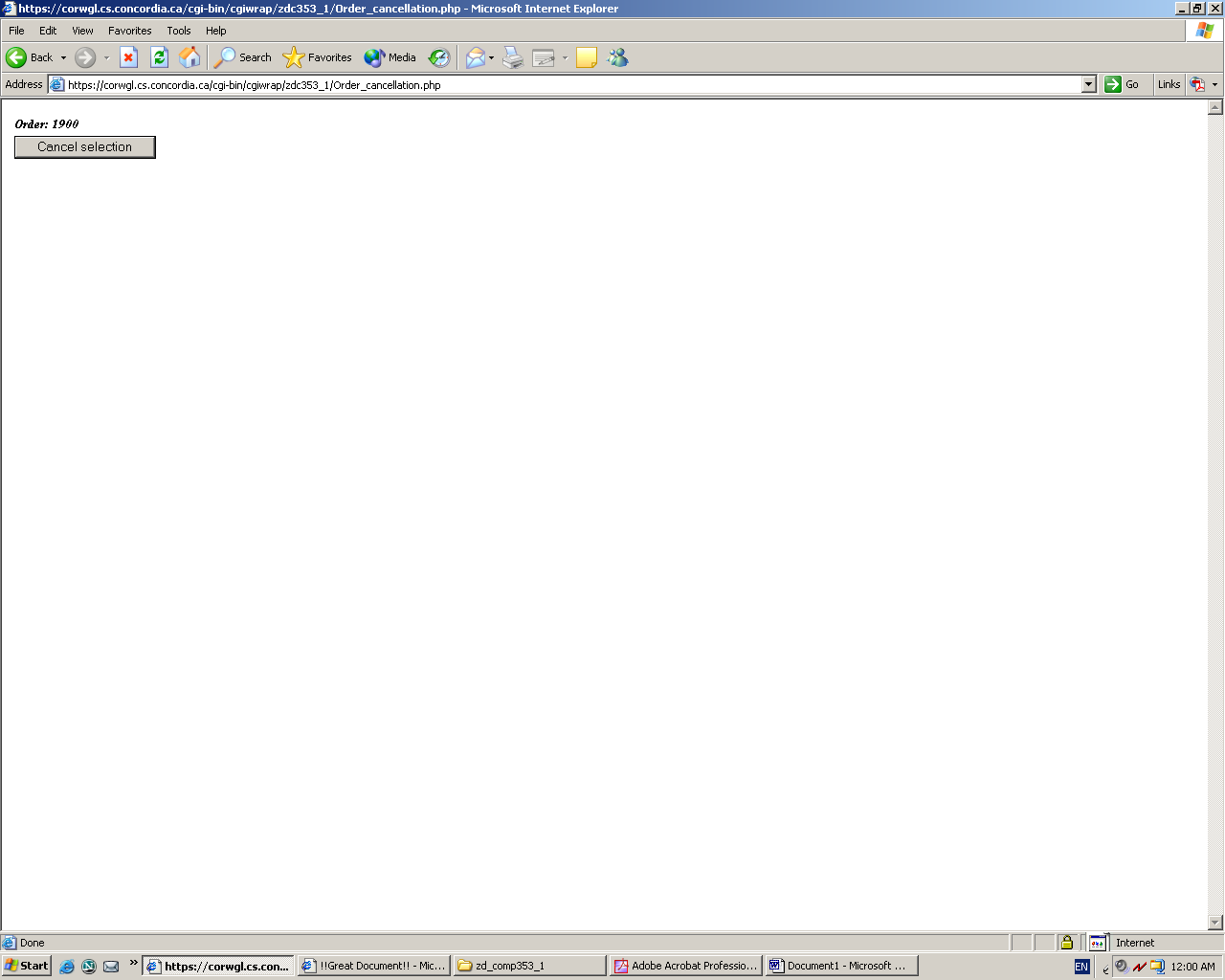The height and width of the screenshot is (980, 1225).
Task: Open the View menu
Action: coord(82,31)
